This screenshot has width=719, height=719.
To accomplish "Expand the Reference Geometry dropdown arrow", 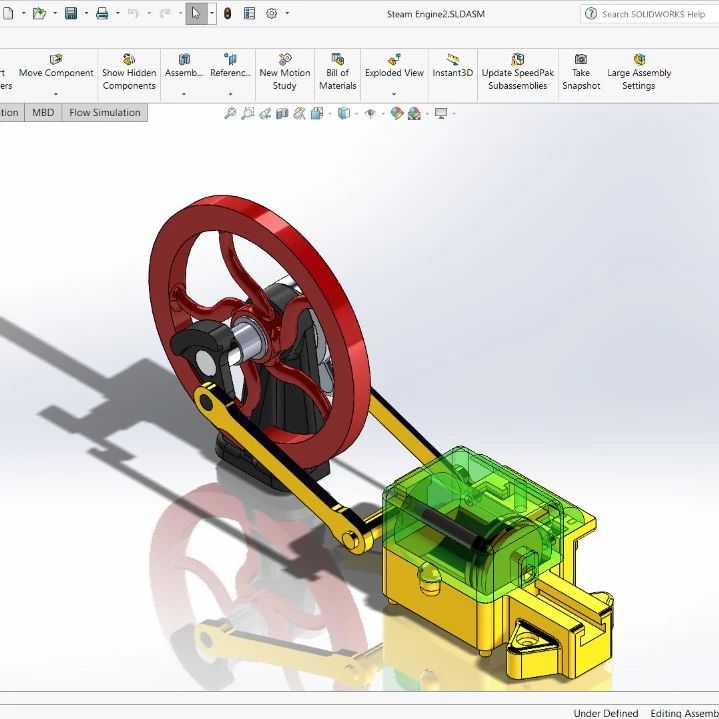I will point(231,94).
